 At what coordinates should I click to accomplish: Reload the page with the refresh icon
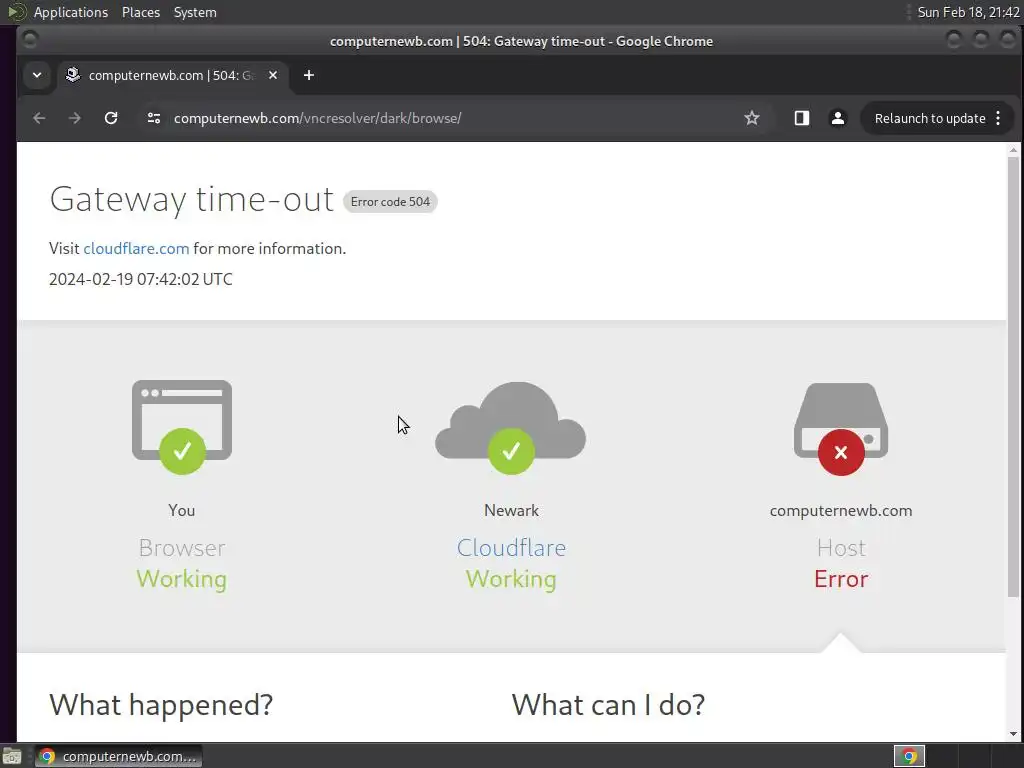pos(111,118)
